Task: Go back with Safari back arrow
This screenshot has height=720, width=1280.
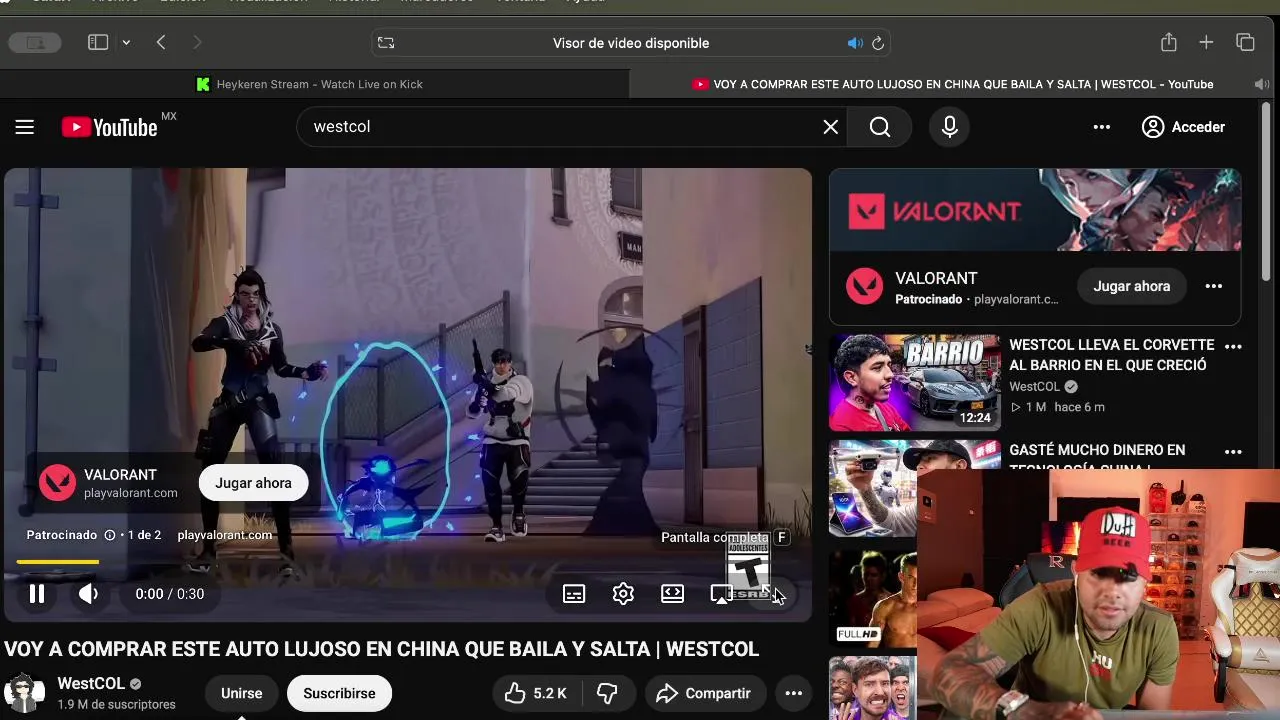Action: coord(161,43)
